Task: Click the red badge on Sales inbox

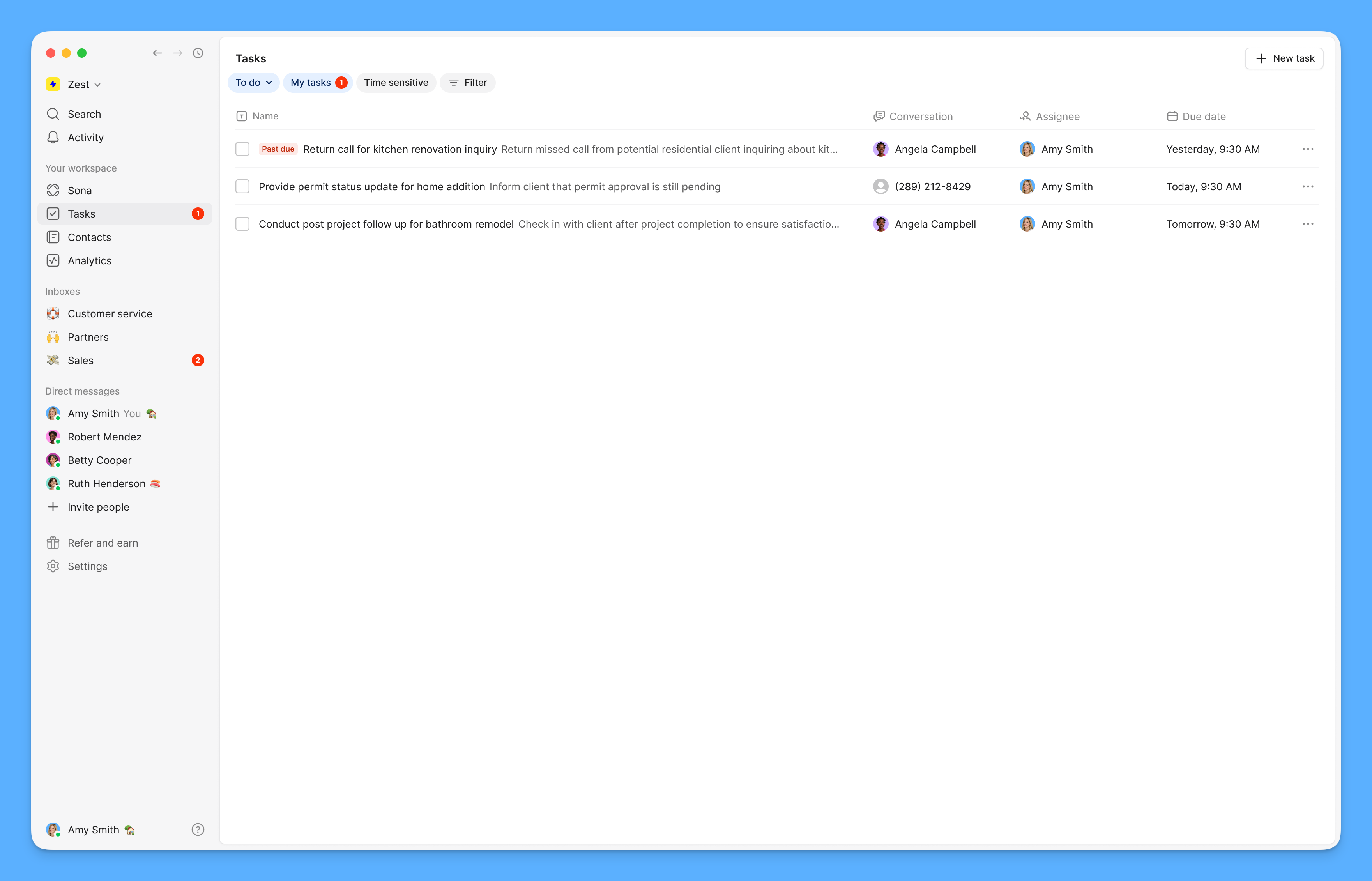Action: 198,361
